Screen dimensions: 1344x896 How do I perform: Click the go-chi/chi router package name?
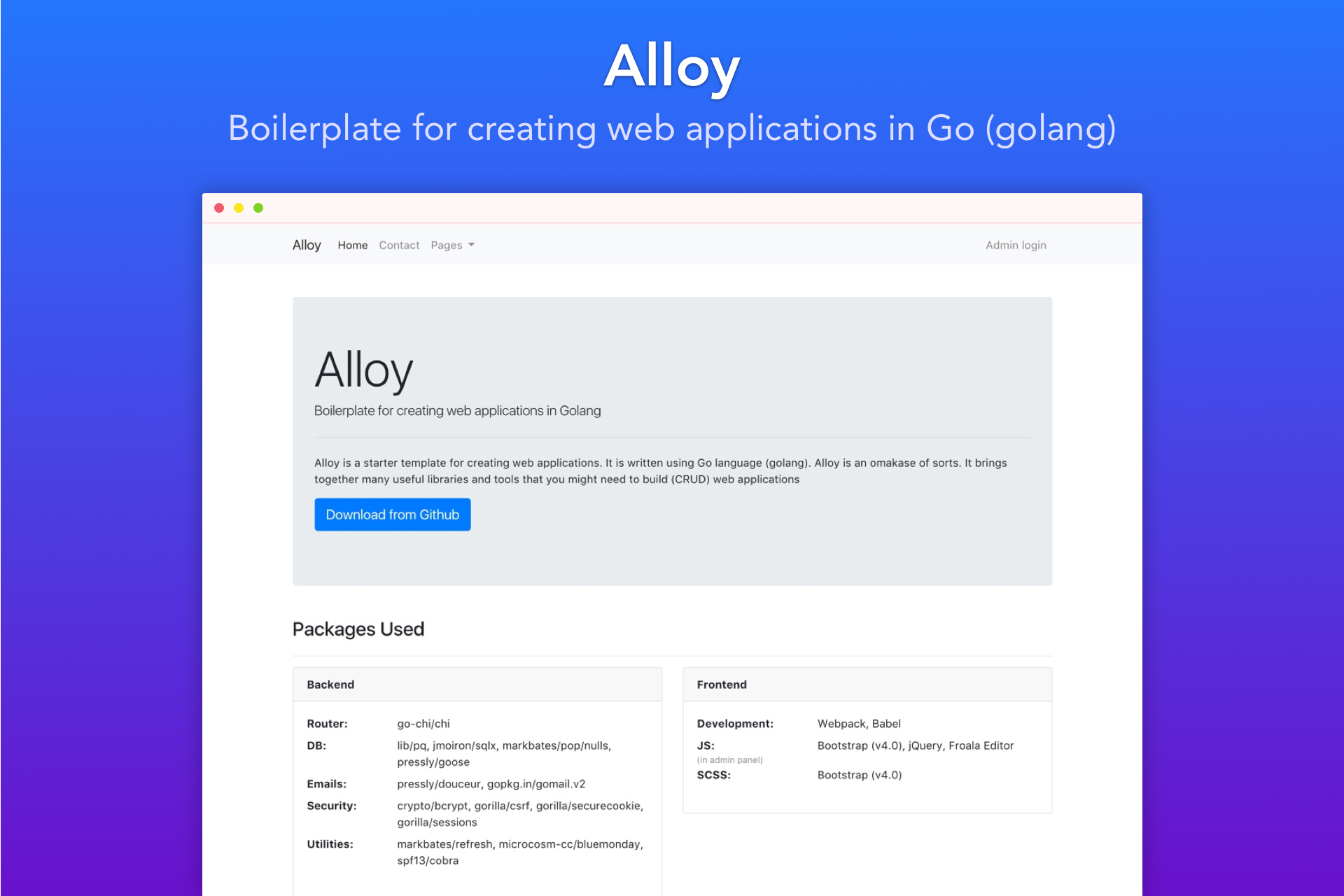click(423, 724)
